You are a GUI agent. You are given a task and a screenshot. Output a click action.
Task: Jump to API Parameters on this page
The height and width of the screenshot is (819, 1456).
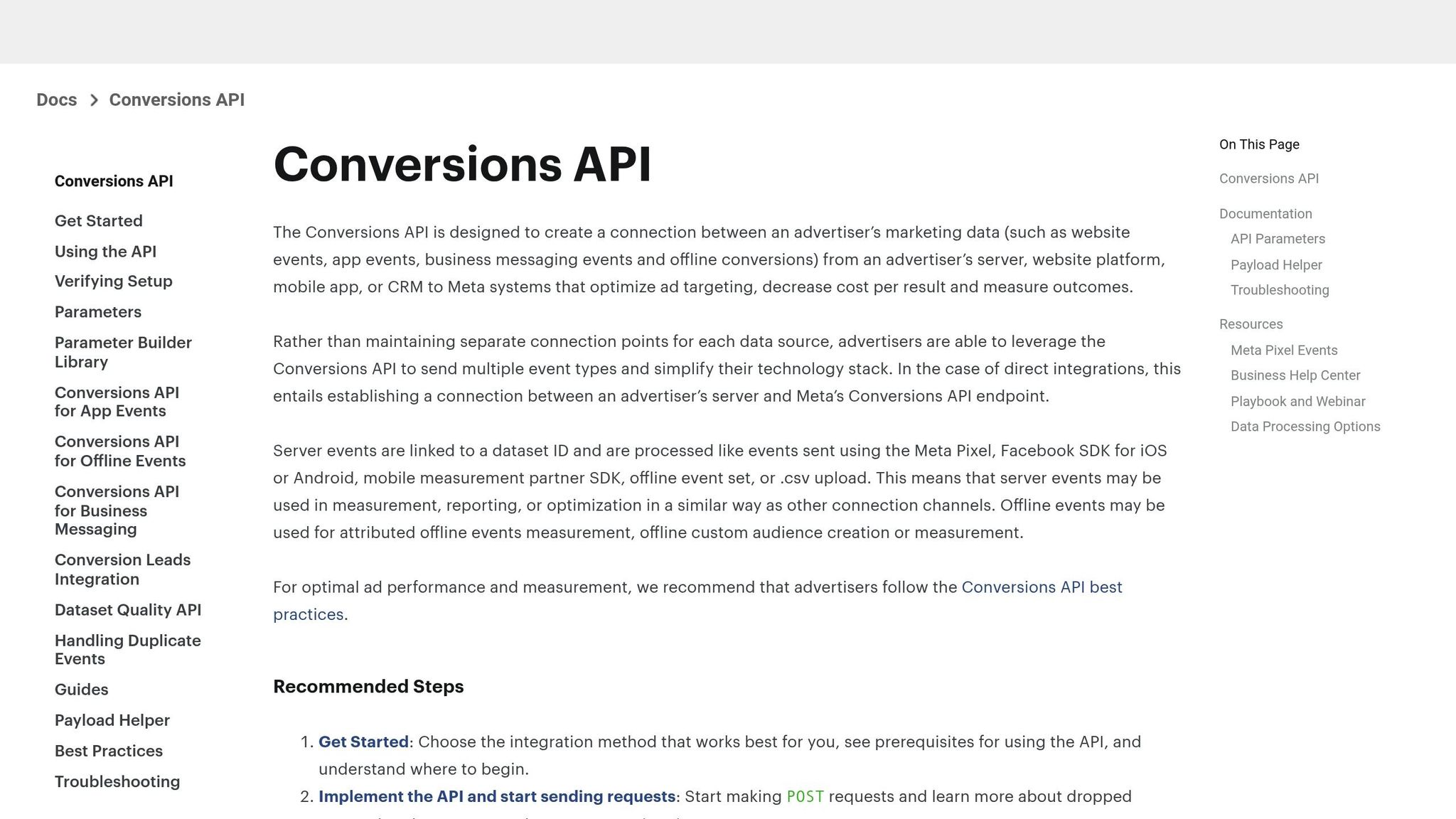click(1277, 238)
